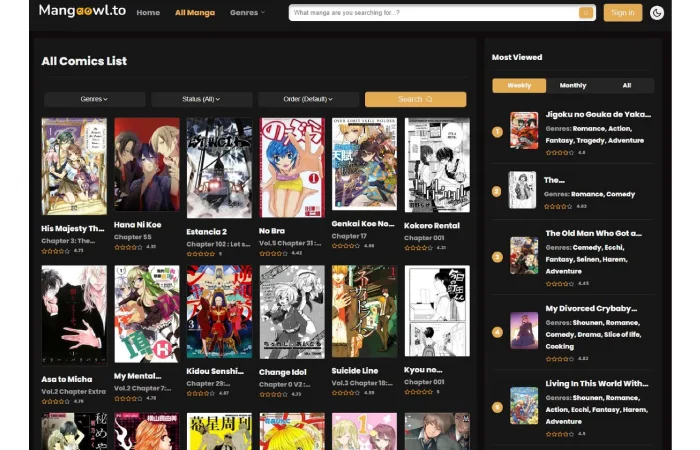700x450 pixels.
Task: Open Vol.2 Chapter Extra of Asa to Micha
Action: 74,392
